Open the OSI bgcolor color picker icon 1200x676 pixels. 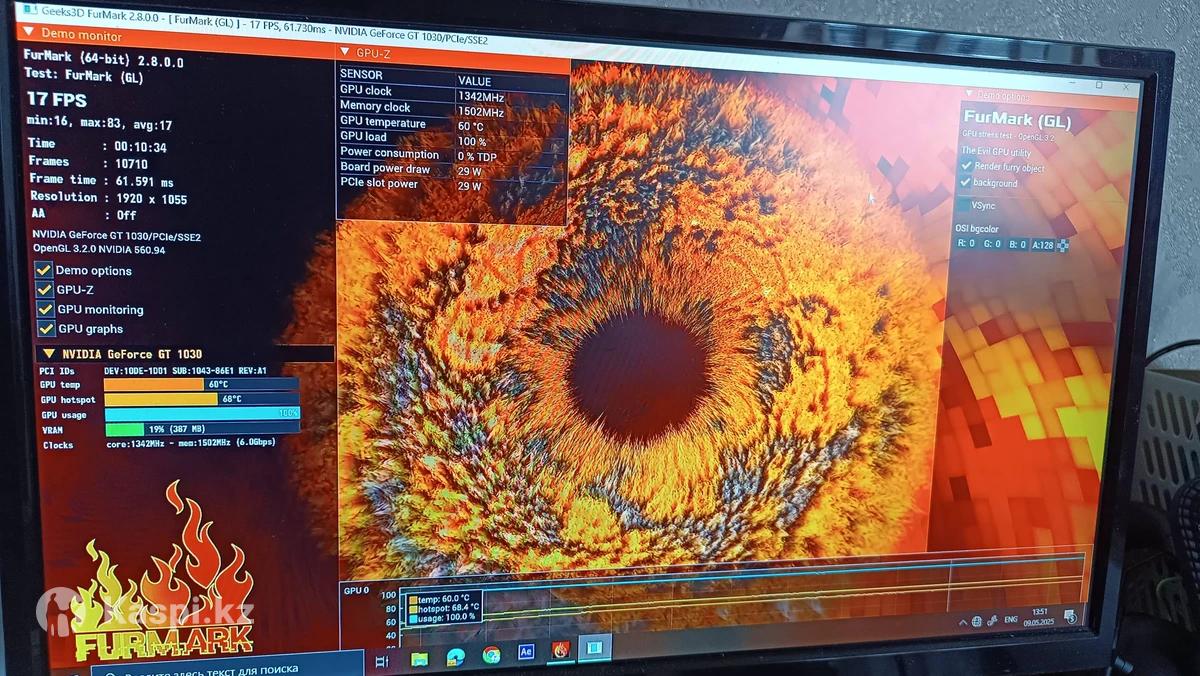[1062, 245]
